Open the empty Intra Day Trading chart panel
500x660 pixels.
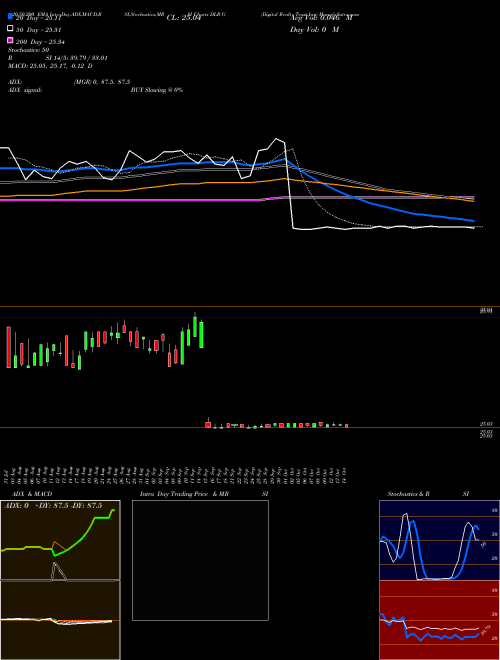pyautogui.click(x=200, y=560)
